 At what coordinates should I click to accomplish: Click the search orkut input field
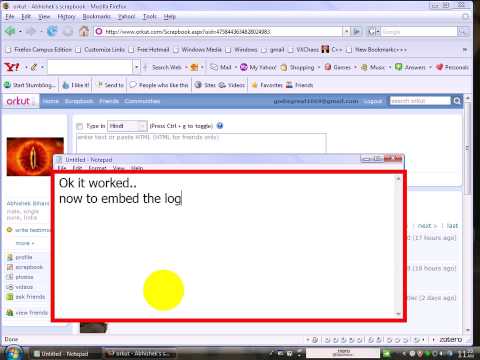(420, 101)
